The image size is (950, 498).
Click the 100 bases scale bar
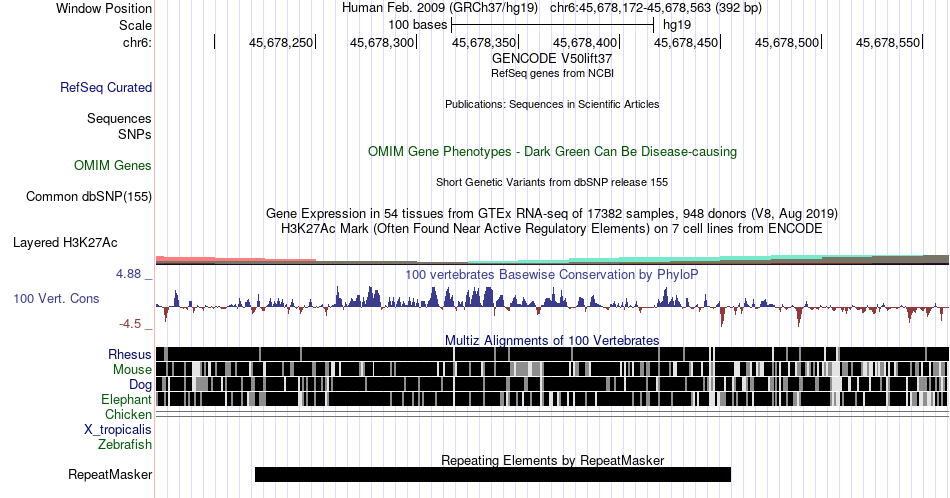pyautogui.click(x=553, y=25)
